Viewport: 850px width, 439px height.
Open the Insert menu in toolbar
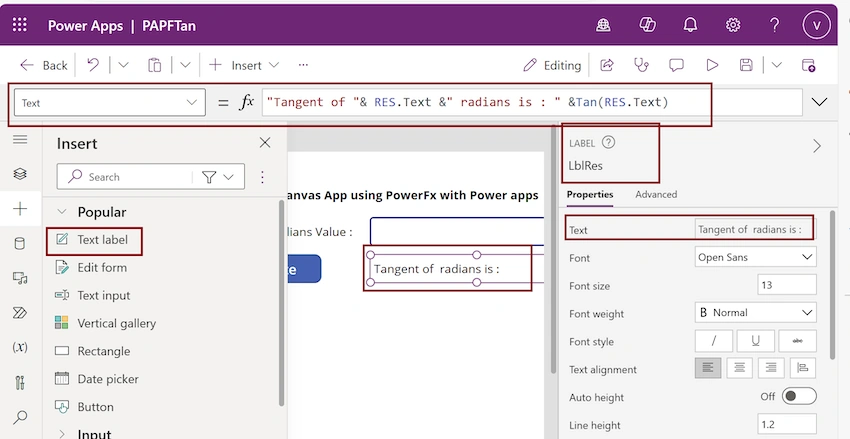coord(244,65)
